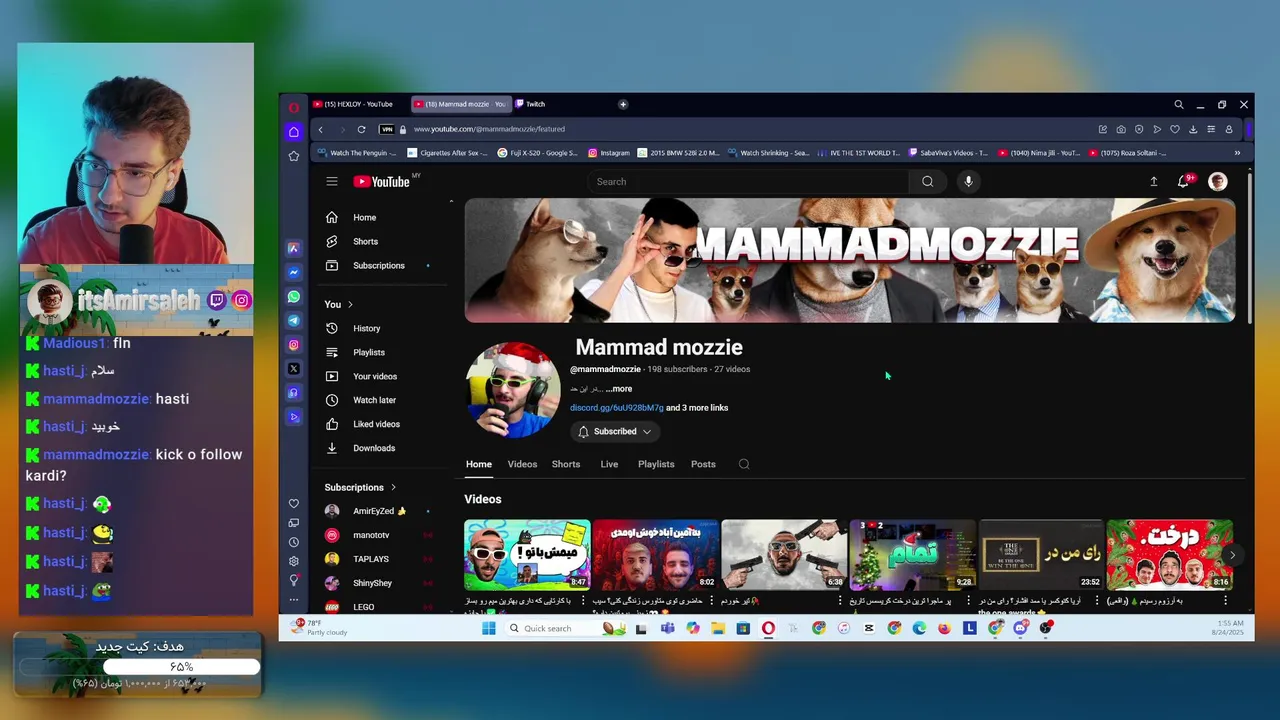The width and height of the screenshot is (1280, 720).
Task: Open the Shorts sidebar entry
Action: pos(380,241)
